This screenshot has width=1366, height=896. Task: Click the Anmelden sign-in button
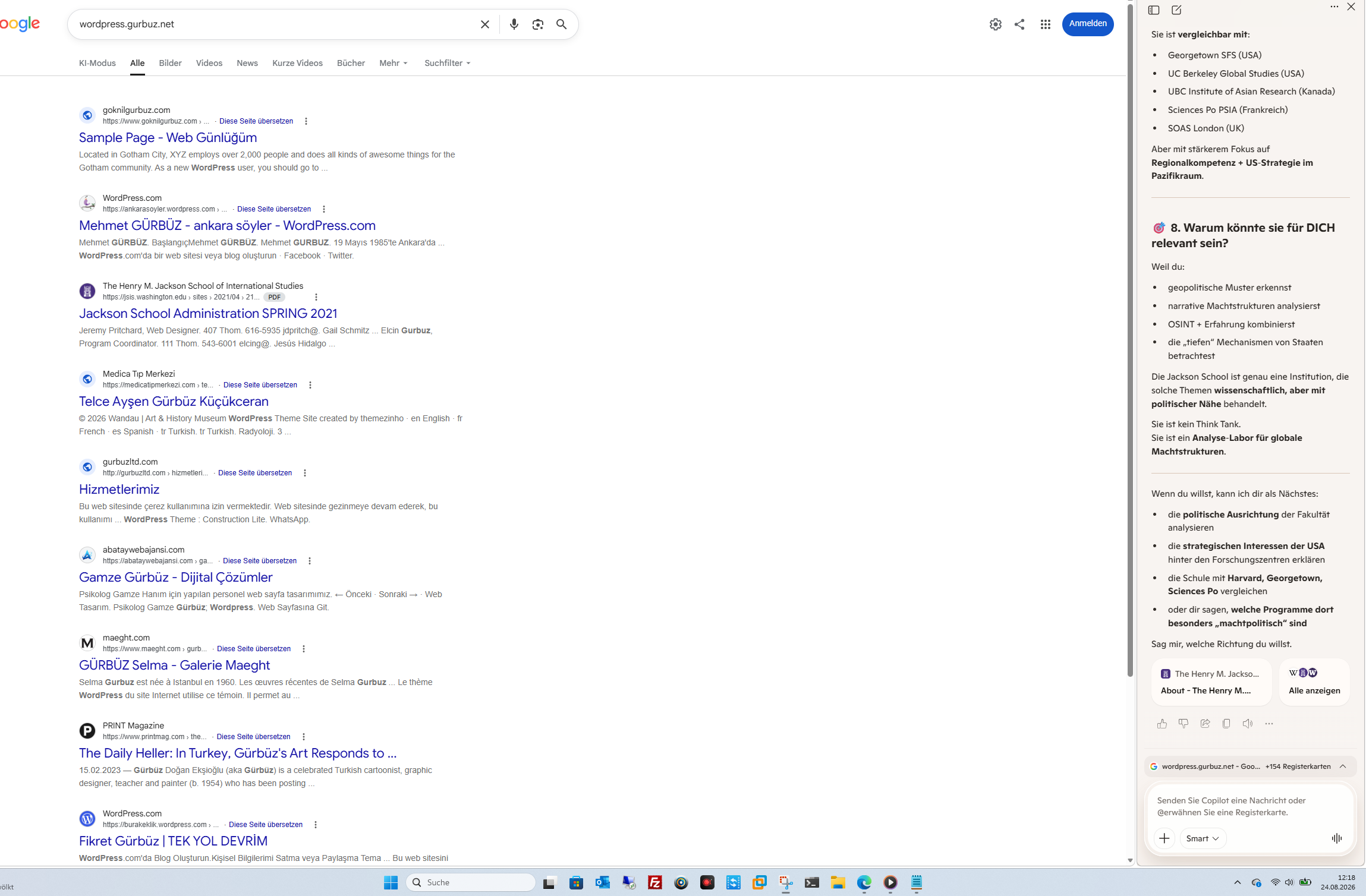1088,24
